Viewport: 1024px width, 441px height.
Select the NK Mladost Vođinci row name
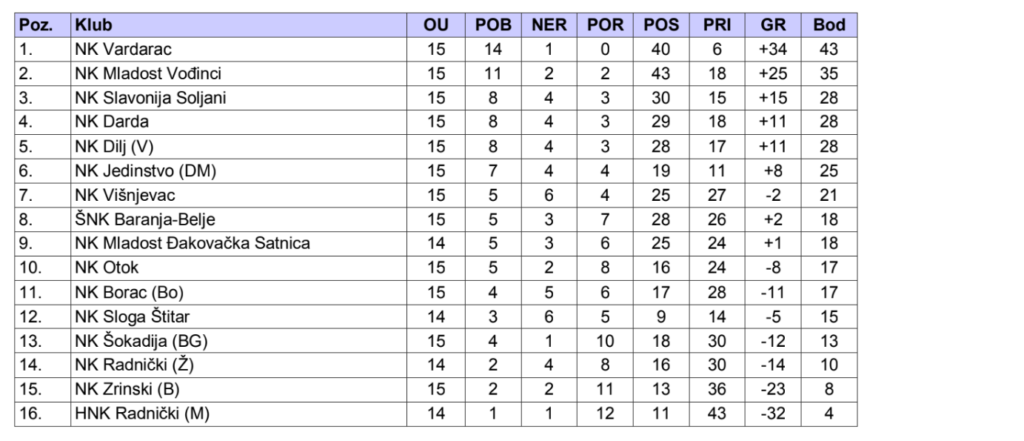coord(147,73)
